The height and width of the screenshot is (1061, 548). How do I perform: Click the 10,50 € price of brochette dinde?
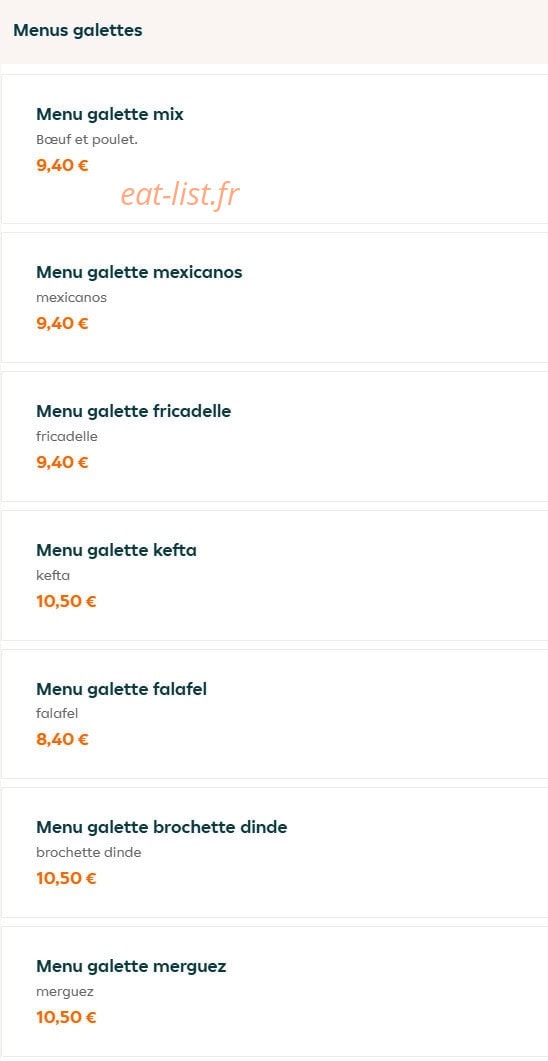coord(66,879)
